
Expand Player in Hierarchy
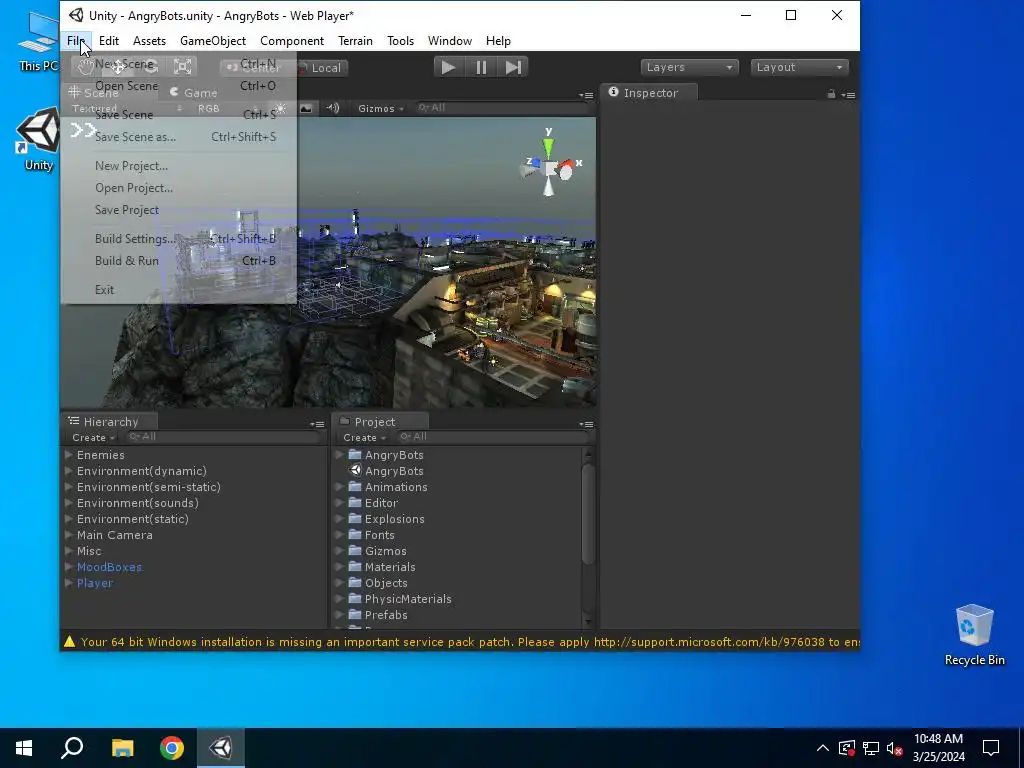pos(69,583)
